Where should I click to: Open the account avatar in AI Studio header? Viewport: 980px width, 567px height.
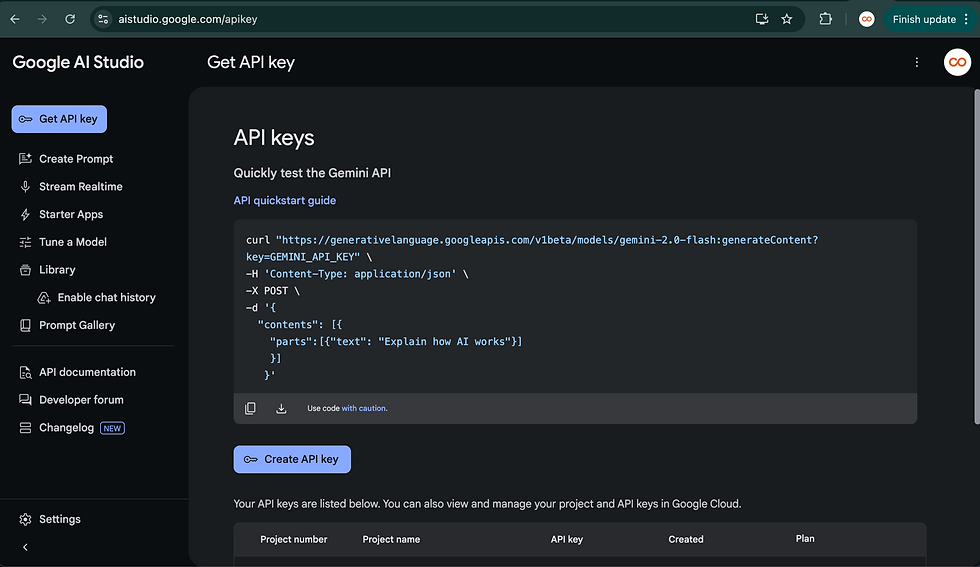[957, 63]
